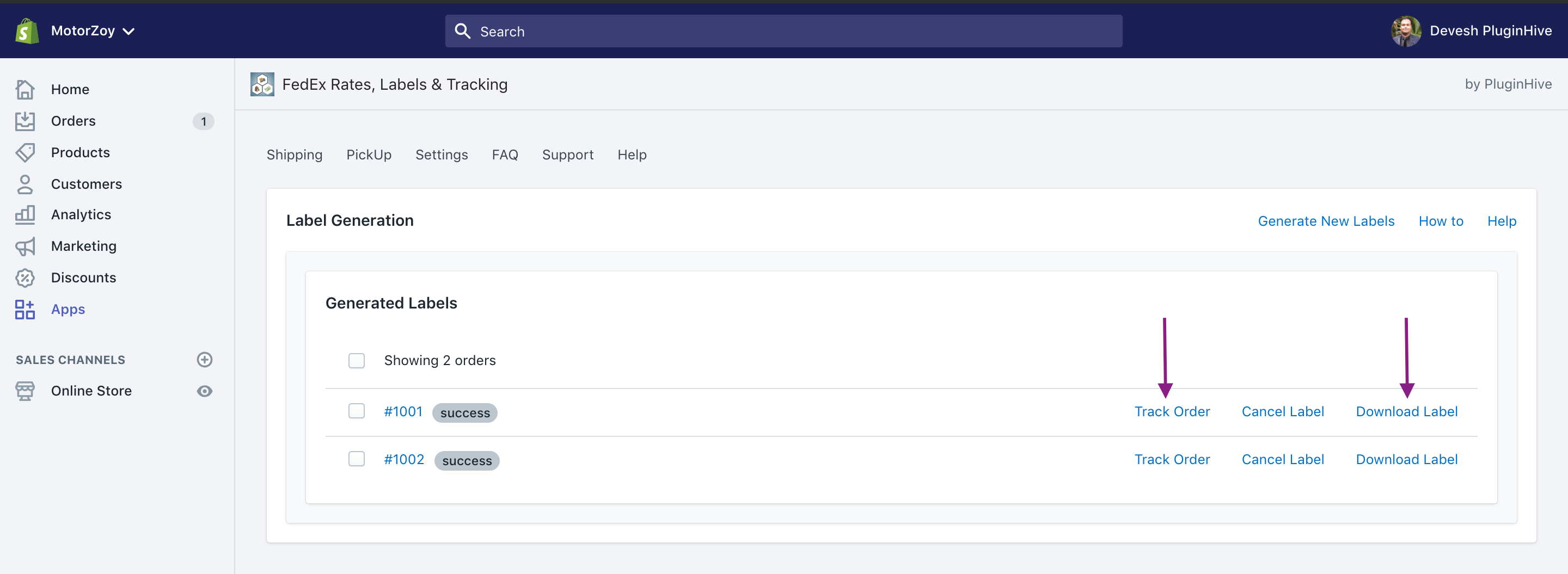The height and width of the screenshot is (574, 1568).
Task: Click Cancel Label for order #1002
Action: pos(1283,460)
